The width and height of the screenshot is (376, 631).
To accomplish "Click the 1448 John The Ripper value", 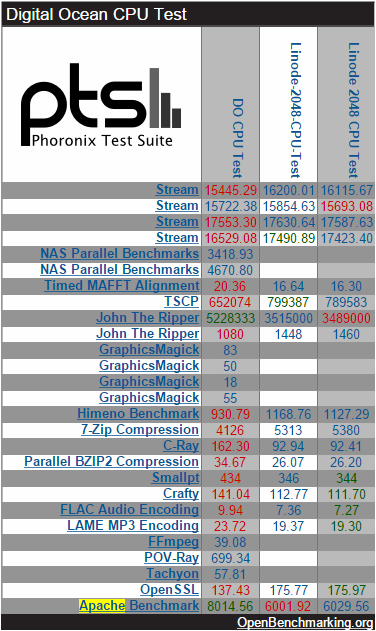I will pyautogui.click(x=288, y=334).
